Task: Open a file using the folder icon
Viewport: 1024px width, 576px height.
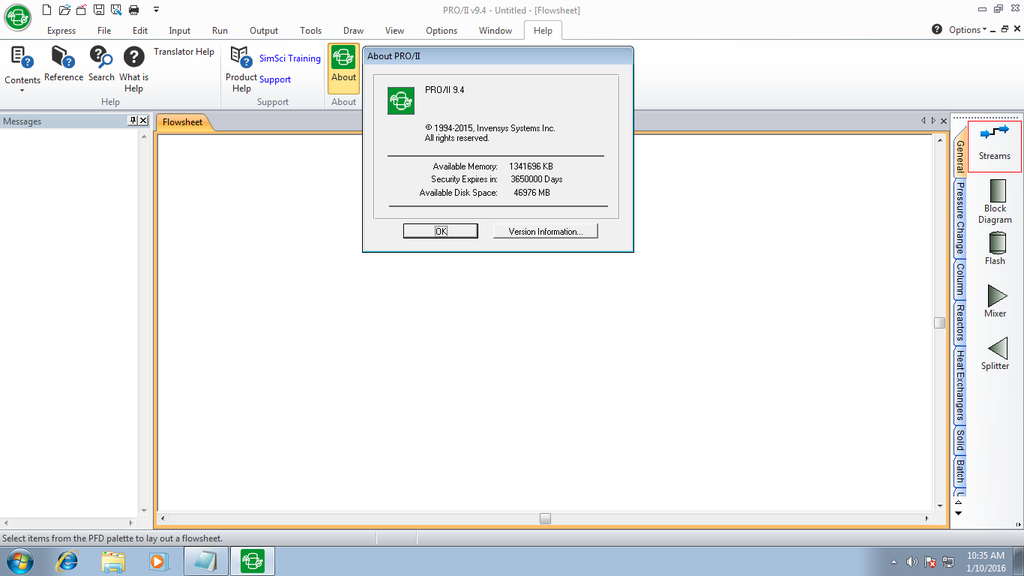Action: click(x=64, y=10)
